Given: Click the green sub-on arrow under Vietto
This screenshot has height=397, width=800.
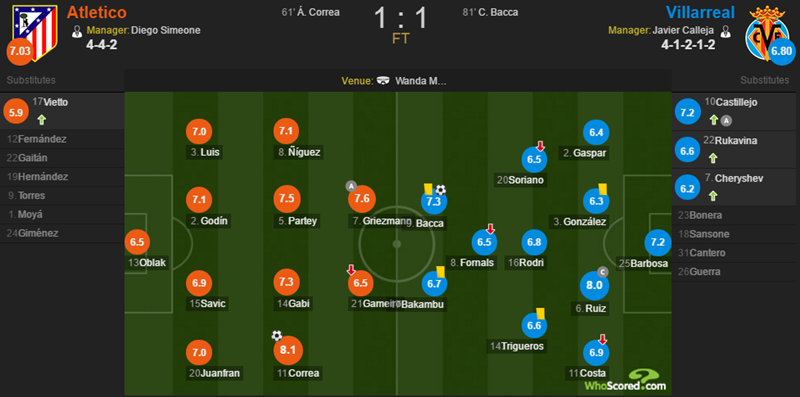Looking at the screenshot, I should (42, 120).
